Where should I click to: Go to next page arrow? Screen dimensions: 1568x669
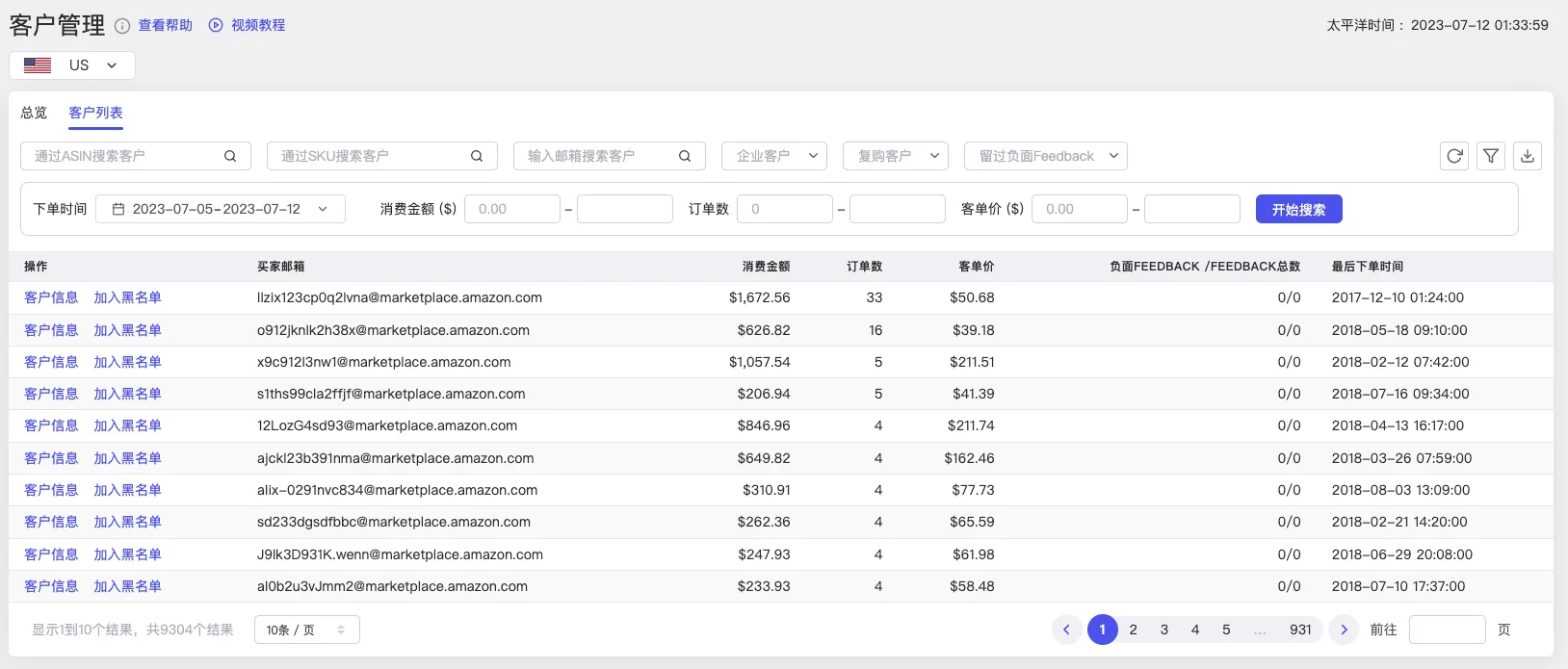pos(1344,630)
